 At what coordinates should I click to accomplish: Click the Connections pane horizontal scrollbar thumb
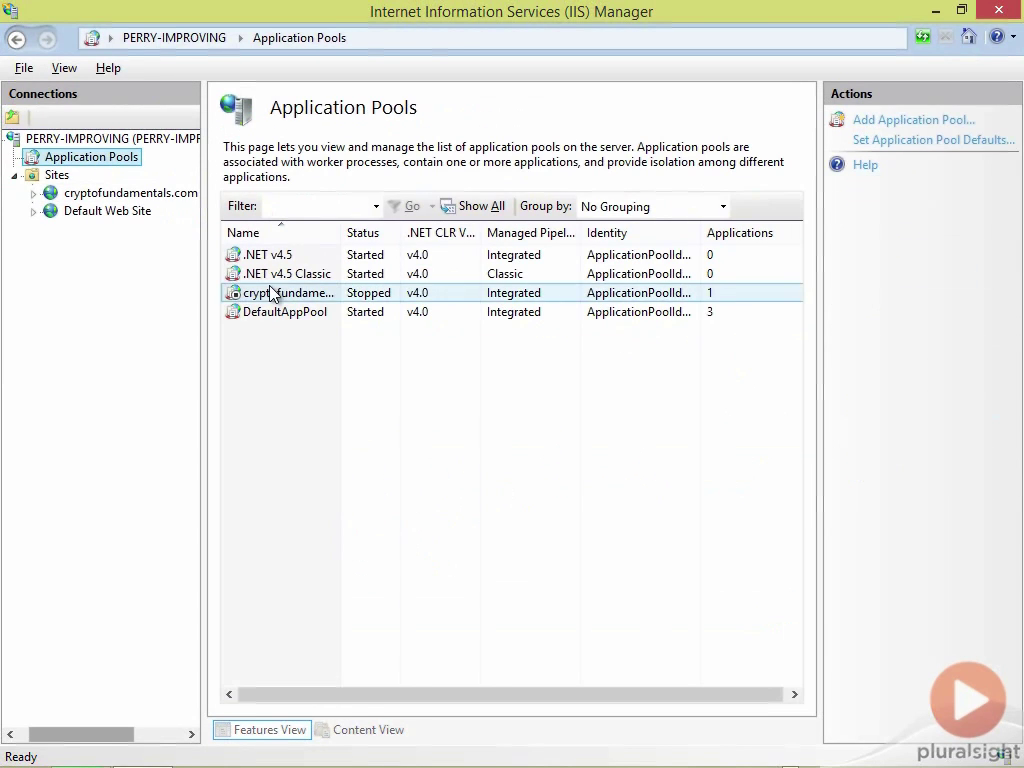click(81, 734)
